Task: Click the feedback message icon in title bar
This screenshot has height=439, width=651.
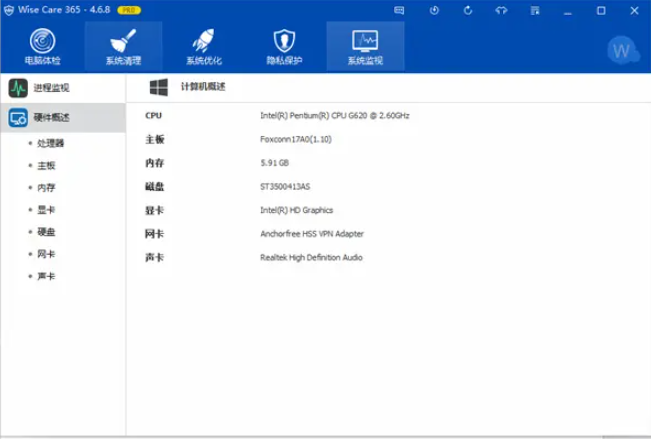Action: (399, 10)
